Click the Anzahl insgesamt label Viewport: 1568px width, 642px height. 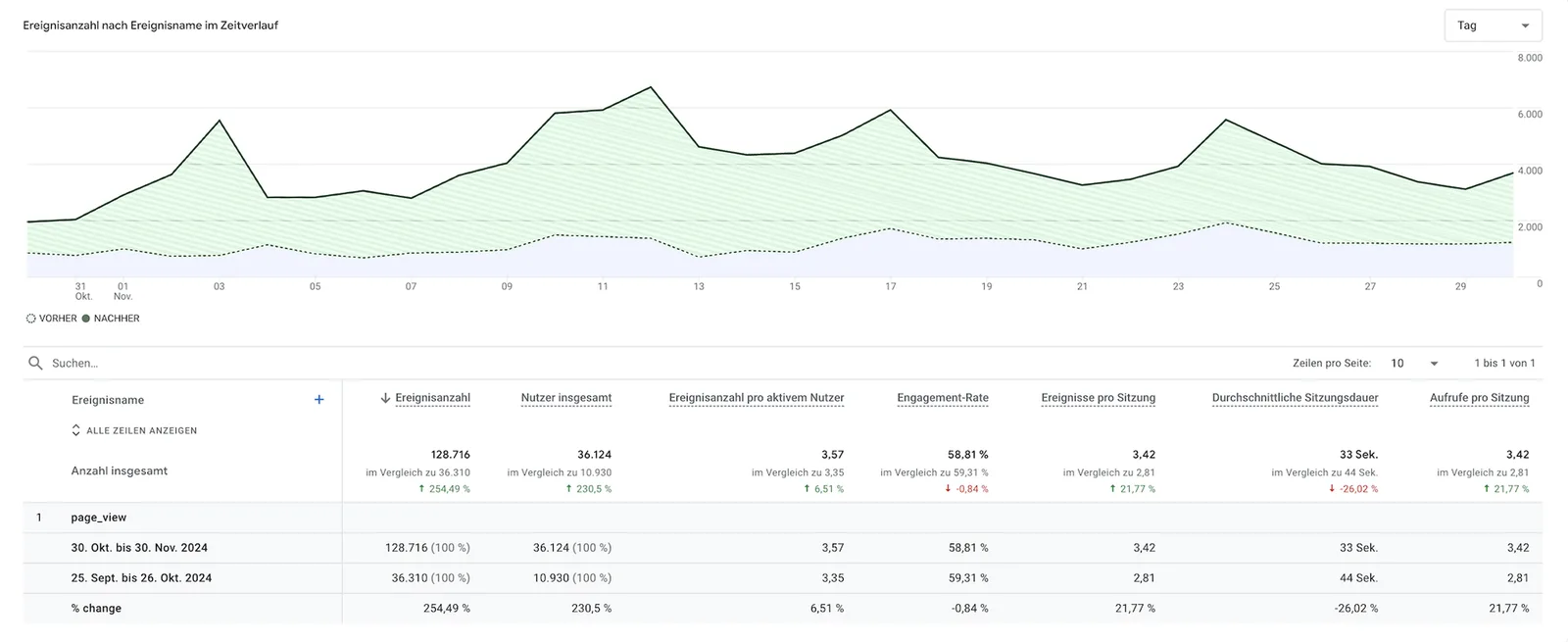pyautogui.click(x=120, y=471)
